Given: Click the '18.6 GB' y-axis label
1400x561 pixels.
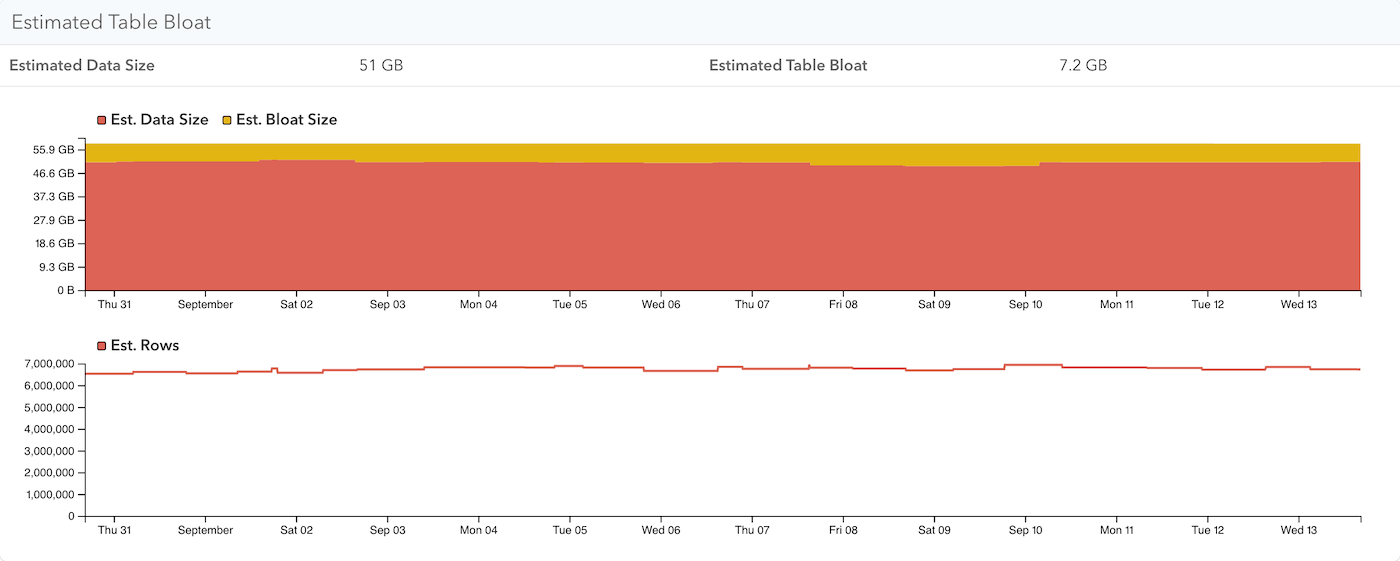Looking at the screenshot, I should 53,244.
